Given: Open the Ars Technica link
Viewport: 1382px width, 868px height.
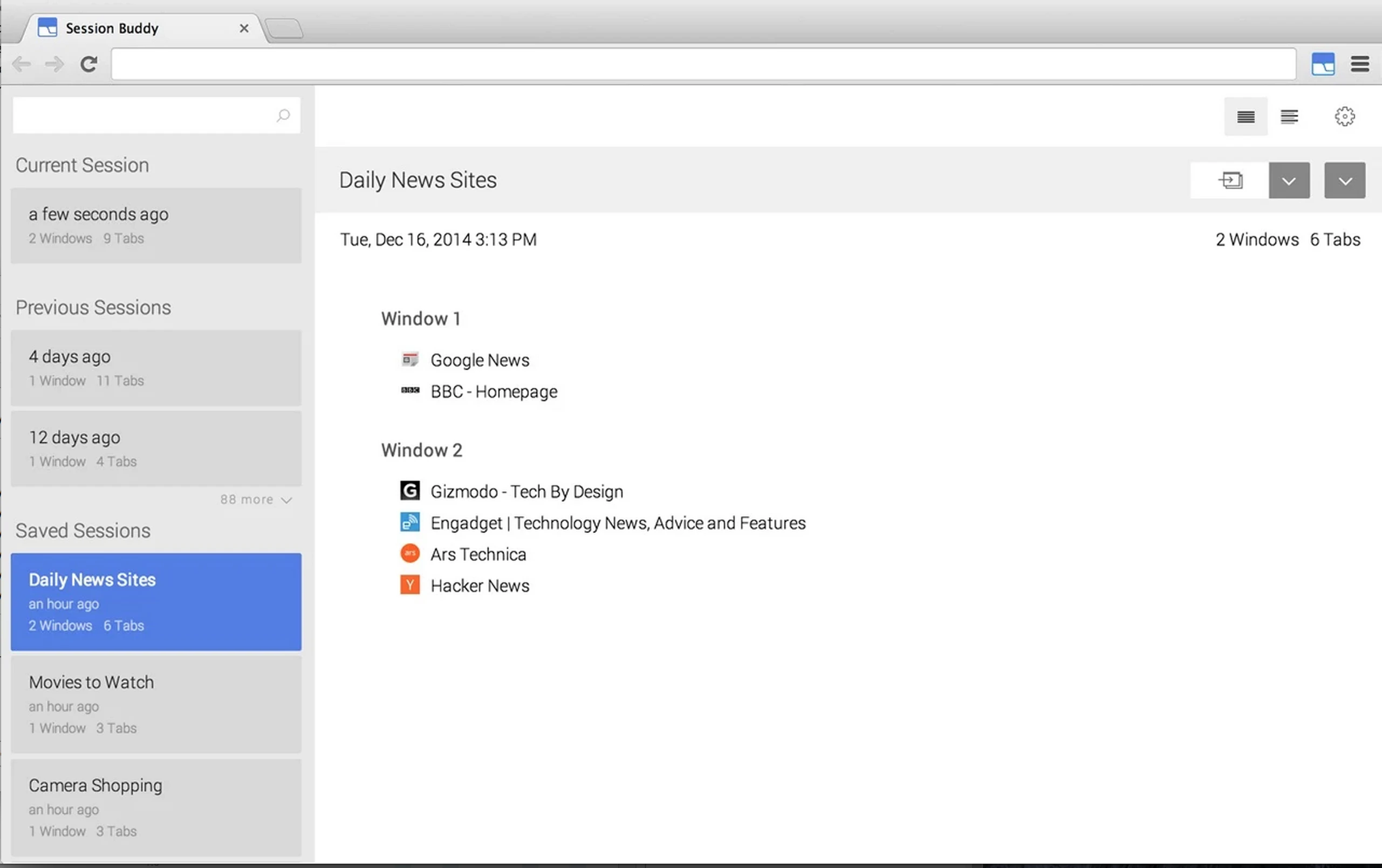Looking at the screenshot, I should click(478, 554).
